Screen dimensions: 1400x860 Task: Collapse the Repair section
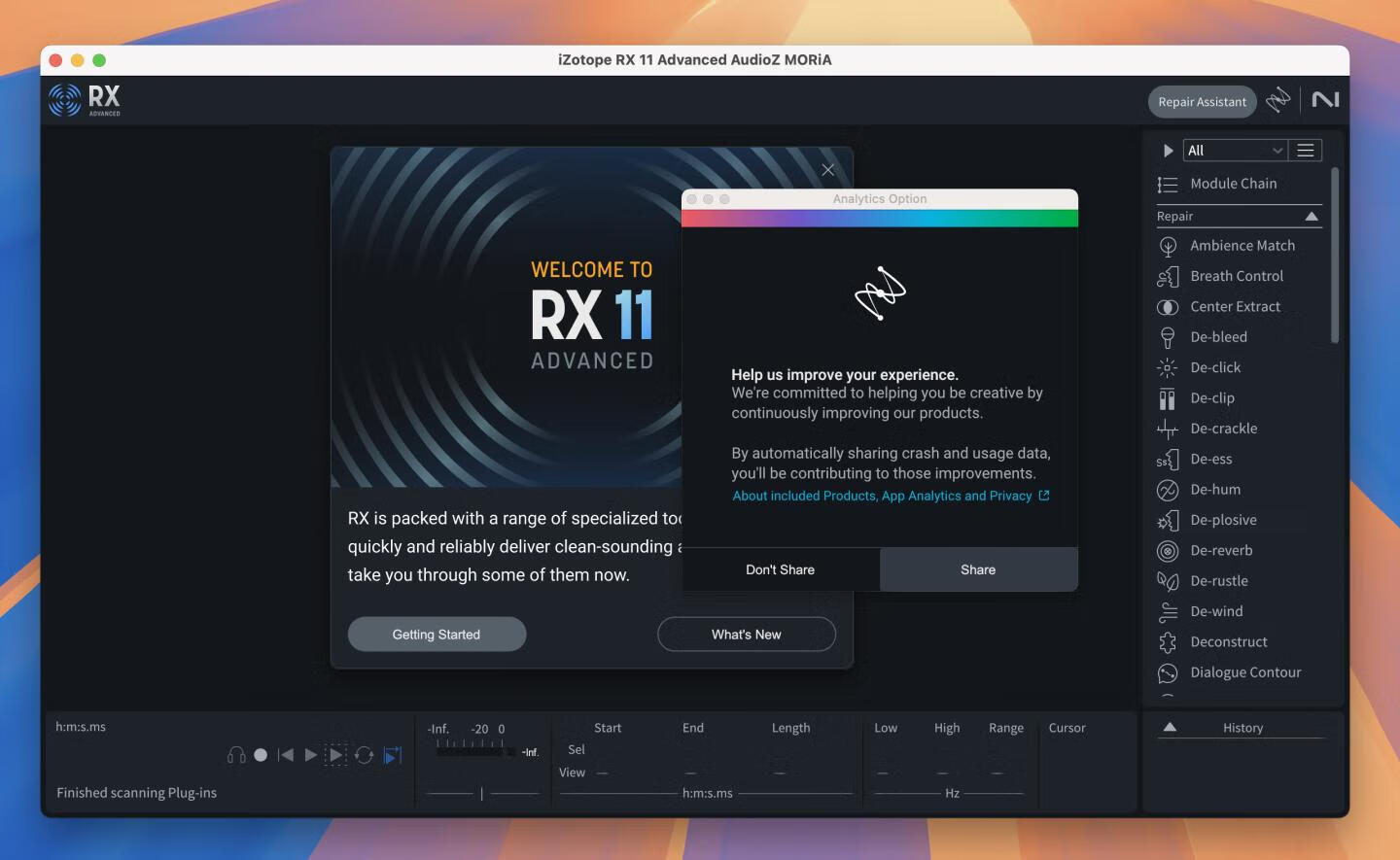(x=1312, y=217)
